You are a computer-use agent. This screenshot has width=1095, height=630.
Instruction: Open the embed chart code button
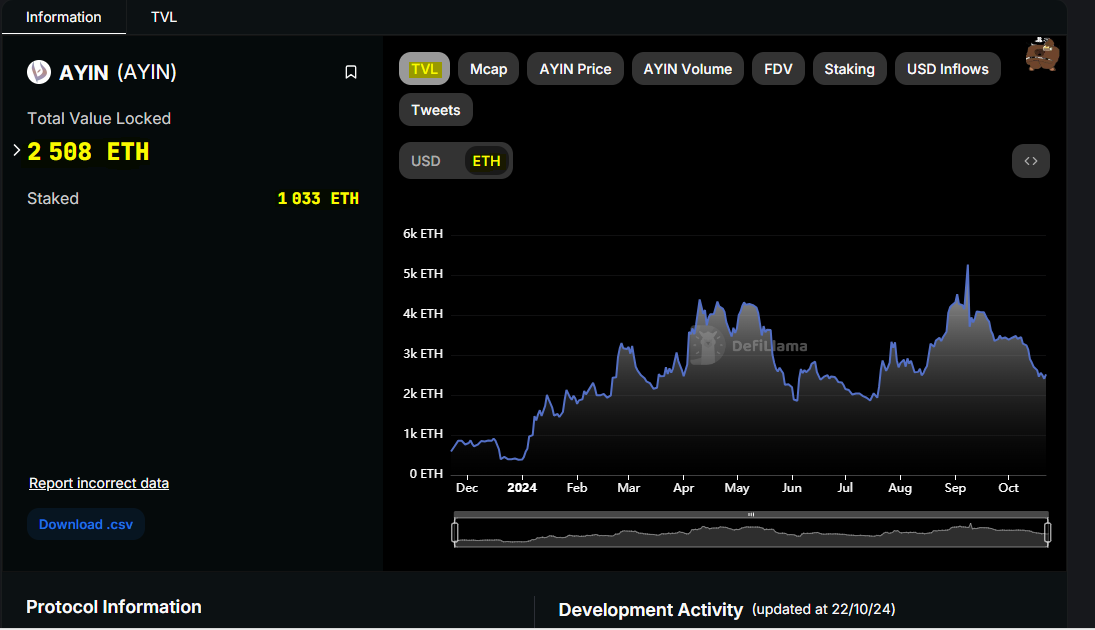1030,161
